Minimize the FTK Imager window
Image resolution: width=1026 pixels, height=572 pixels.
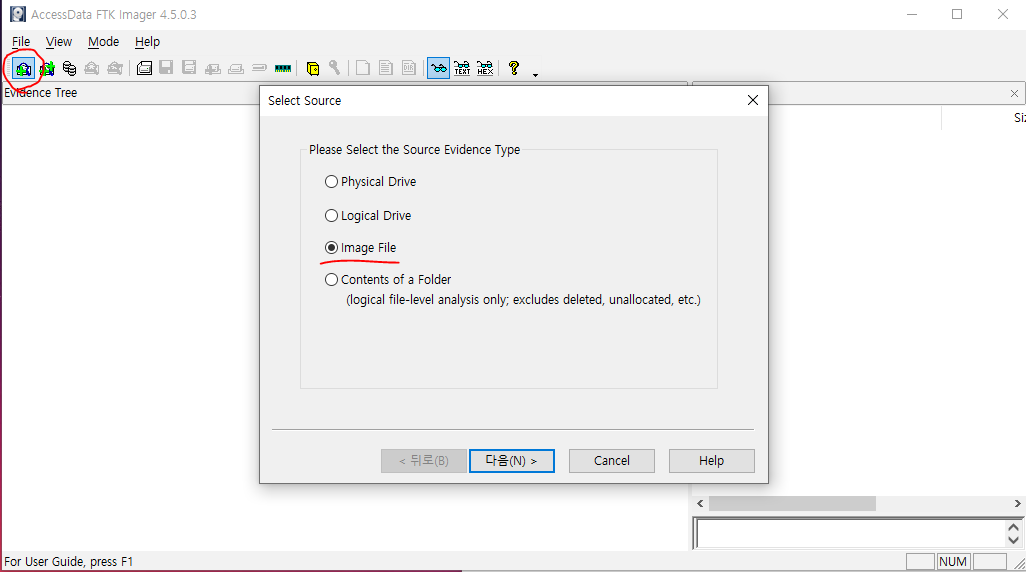[x=912, y=14]
